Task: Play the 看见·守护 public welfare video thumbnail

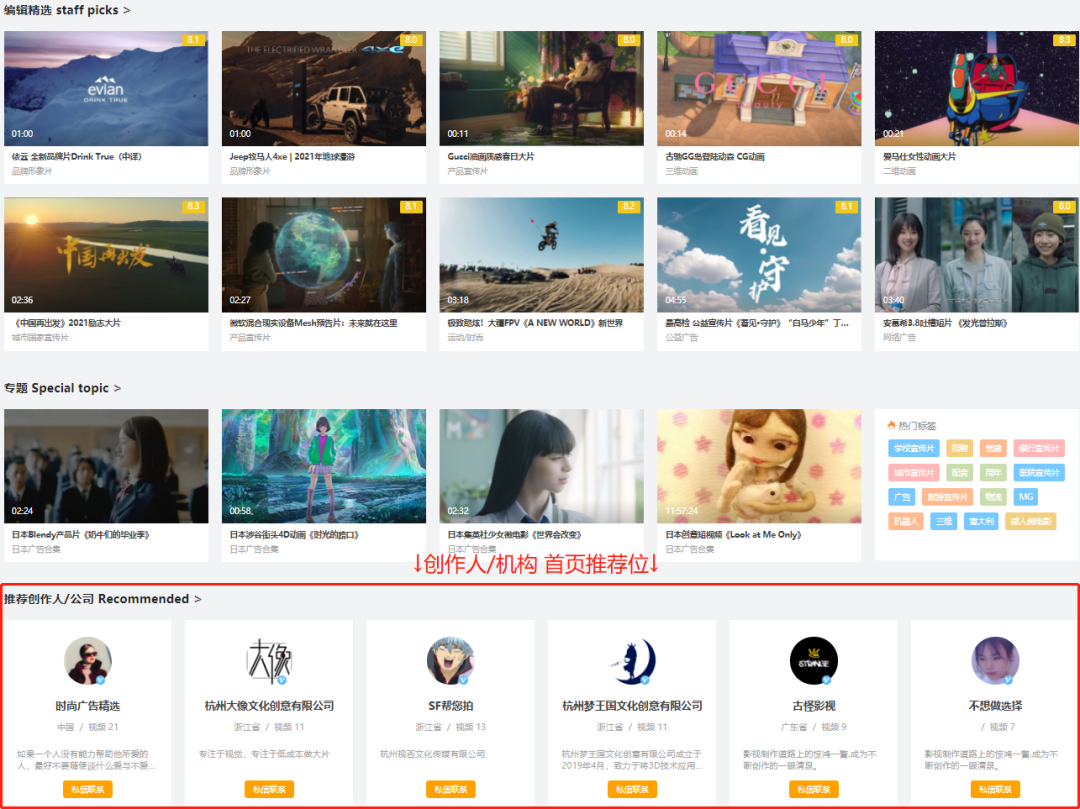Action: 759,255
